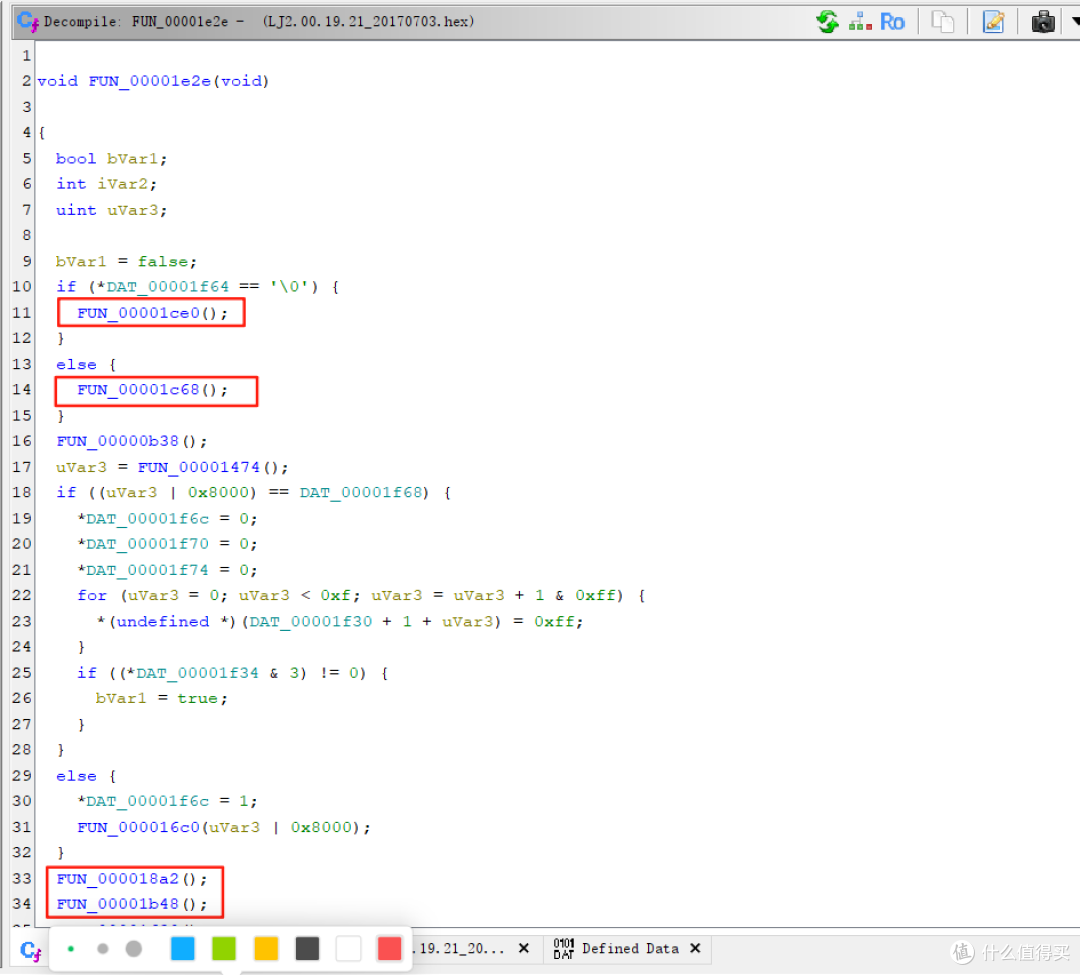Click the FUN_00001ce0() call
This screenshot has width=1080, height=975.
(x=152, y=313)
